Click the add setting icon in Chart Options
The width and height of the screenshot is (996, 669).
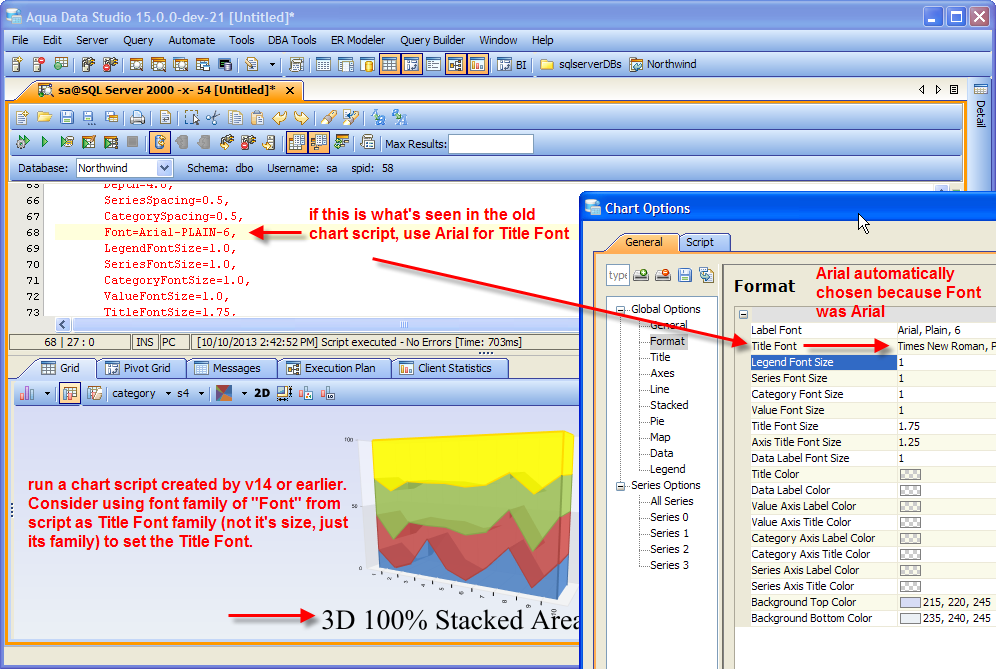641,274
